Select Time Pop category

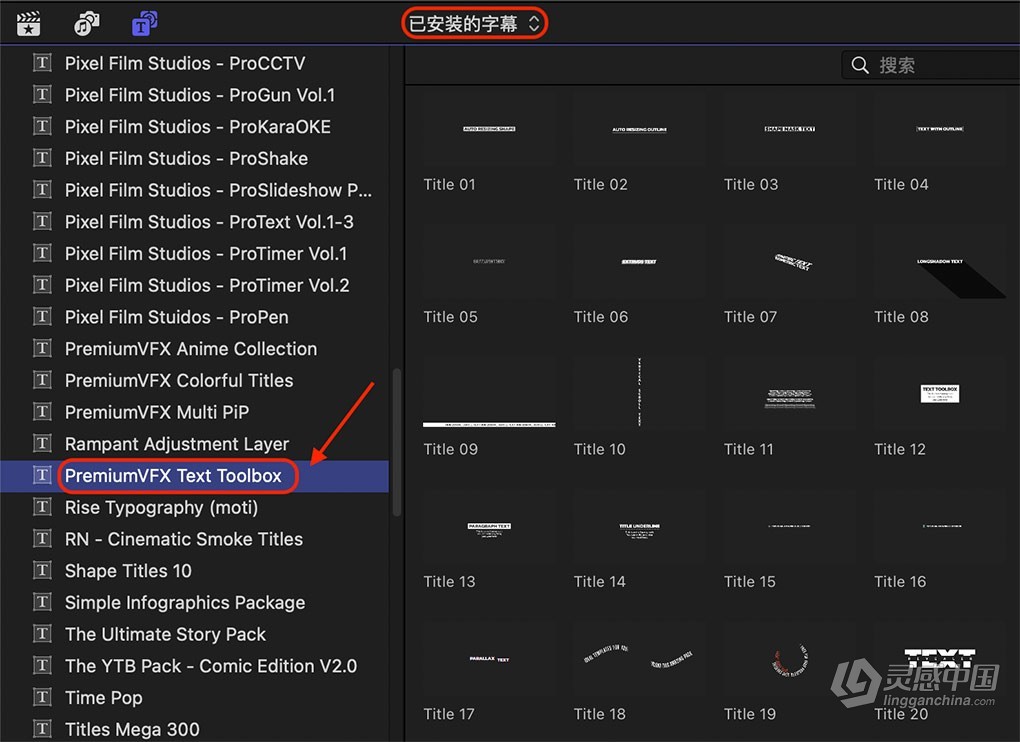[x=195, y=698]
